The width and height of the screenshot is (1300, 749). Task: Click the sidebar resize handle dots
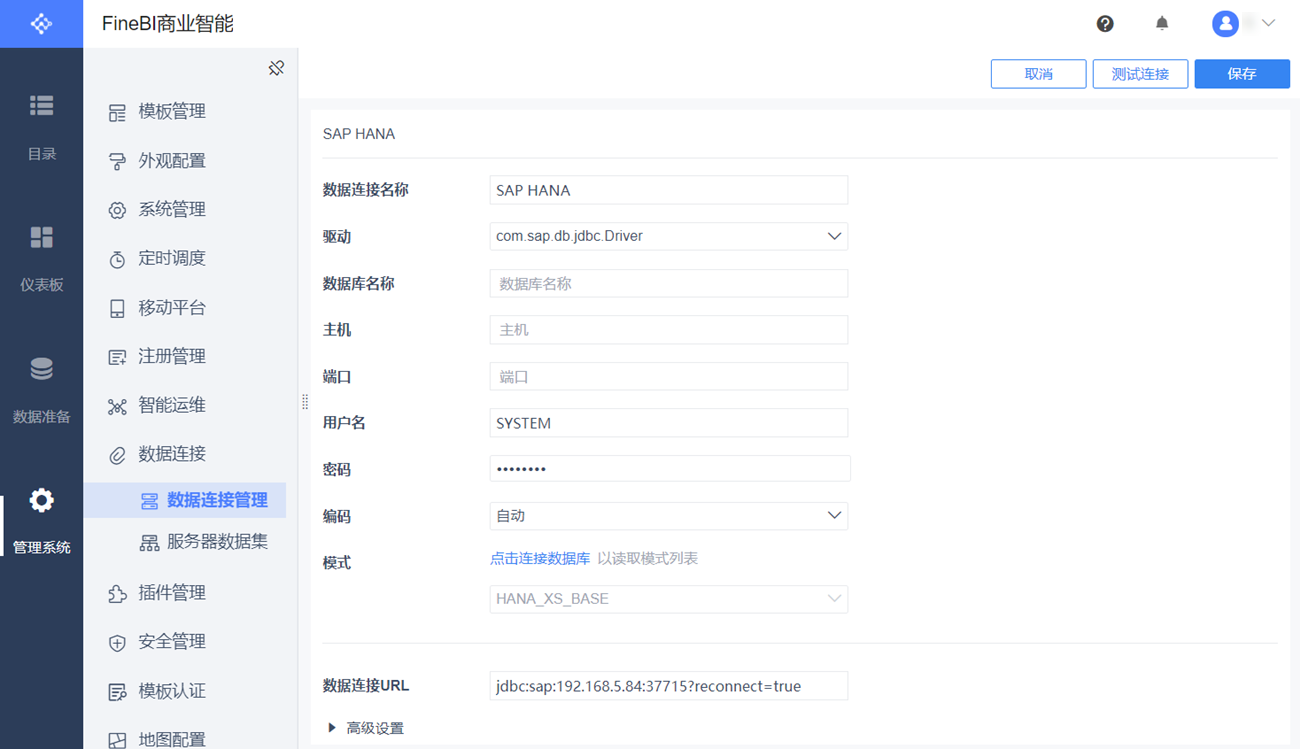click(x=305, y=402)
